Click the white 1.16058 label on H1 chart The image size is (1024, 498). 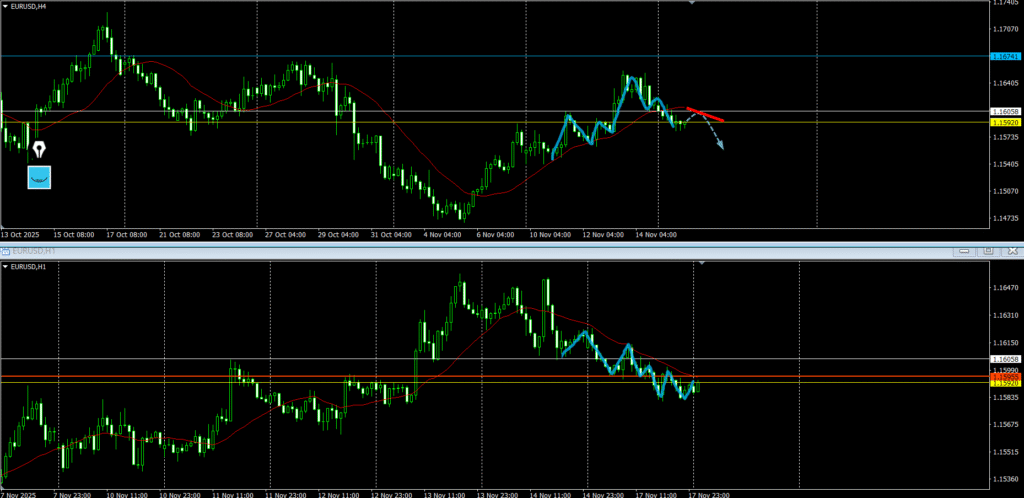point(1004,358)
